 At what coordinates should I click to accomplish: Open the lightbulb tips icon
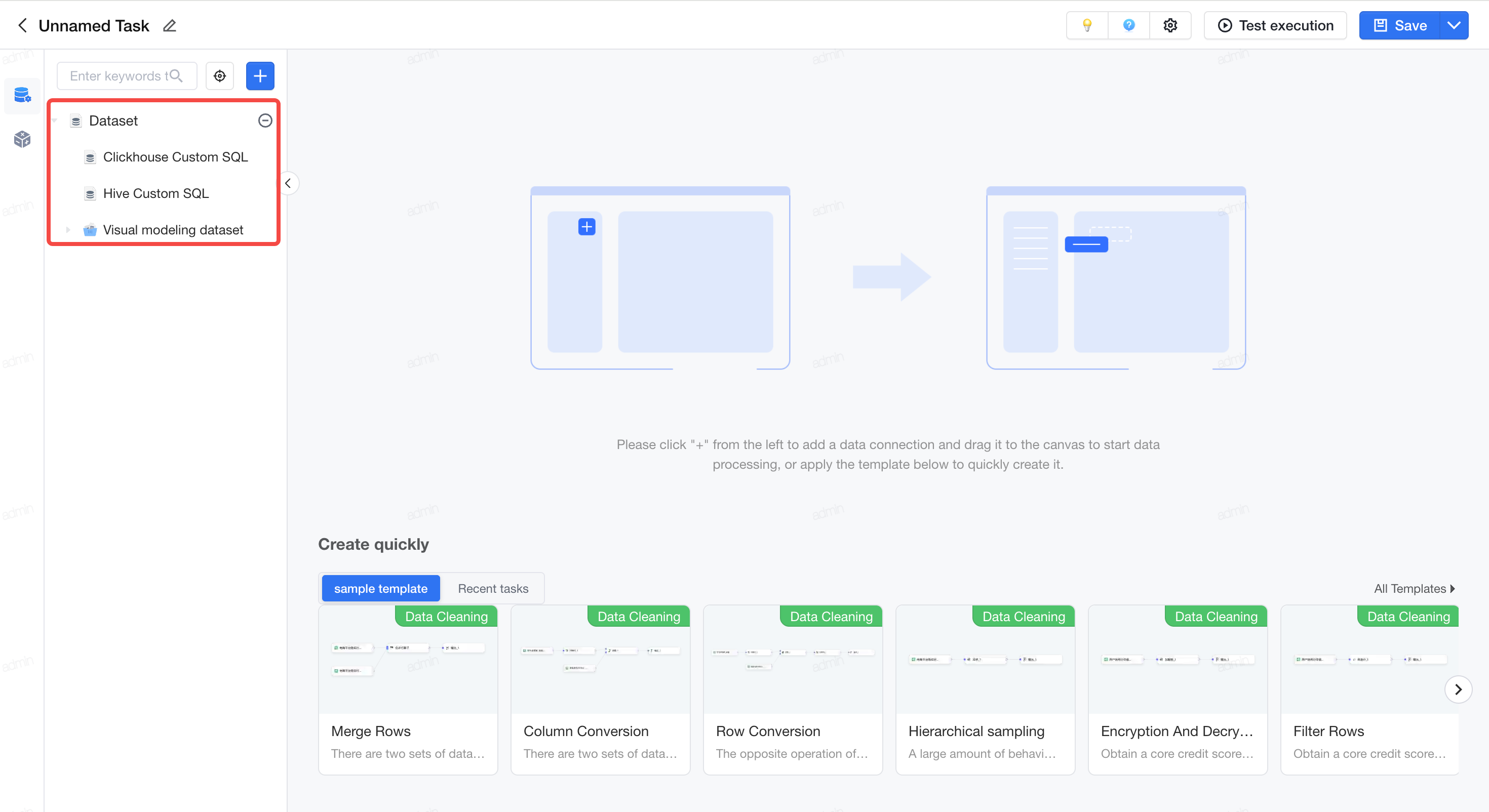[x=1087, y=25]
